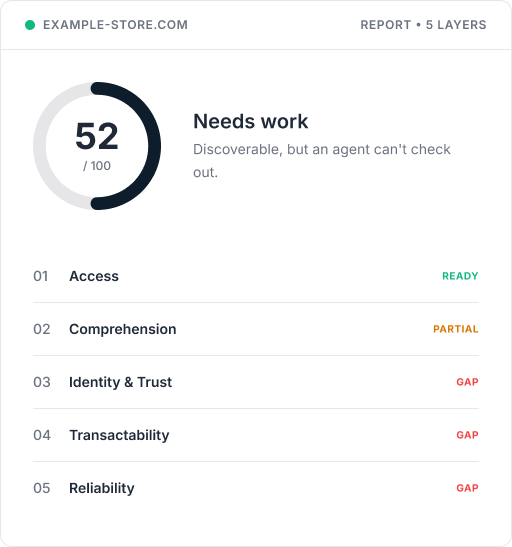Image resolution: width=512 pixels, height=547 pixels.
Task: Click the green status dot icon
Action: (x=30, y=25)
